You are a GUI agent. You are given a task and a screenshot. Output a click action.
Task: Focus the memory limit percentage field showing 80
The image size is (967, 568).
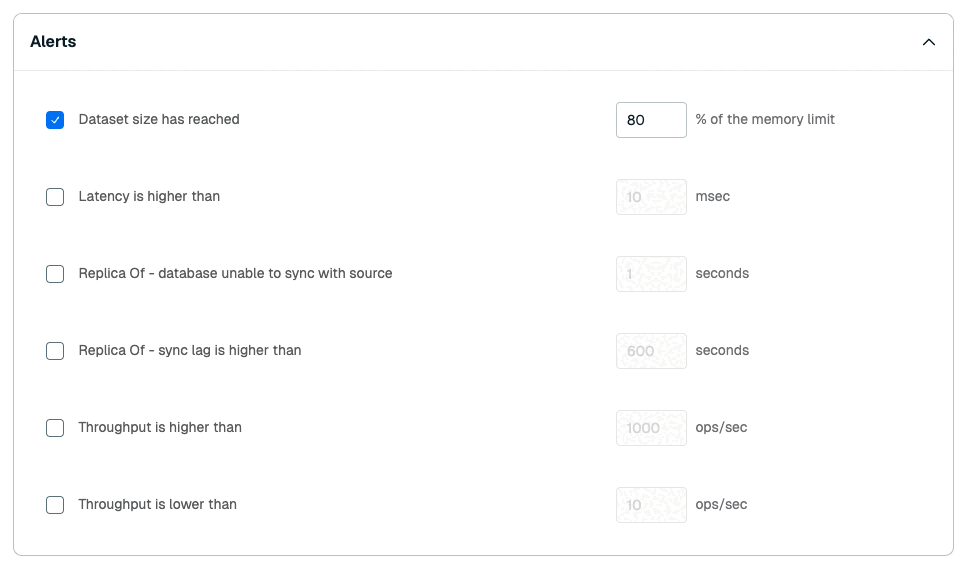tap(651, 120)
